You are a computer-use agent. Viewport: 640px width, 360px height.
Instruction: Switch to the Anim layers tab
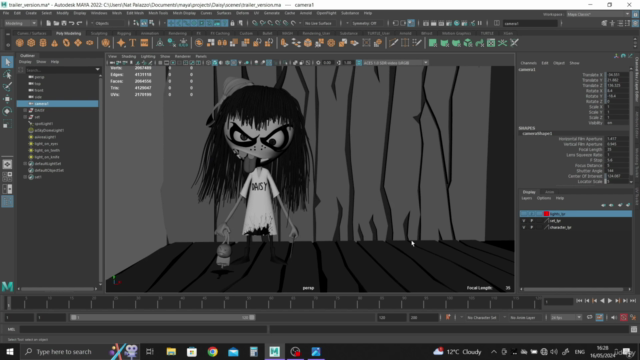tap(549, 192)
